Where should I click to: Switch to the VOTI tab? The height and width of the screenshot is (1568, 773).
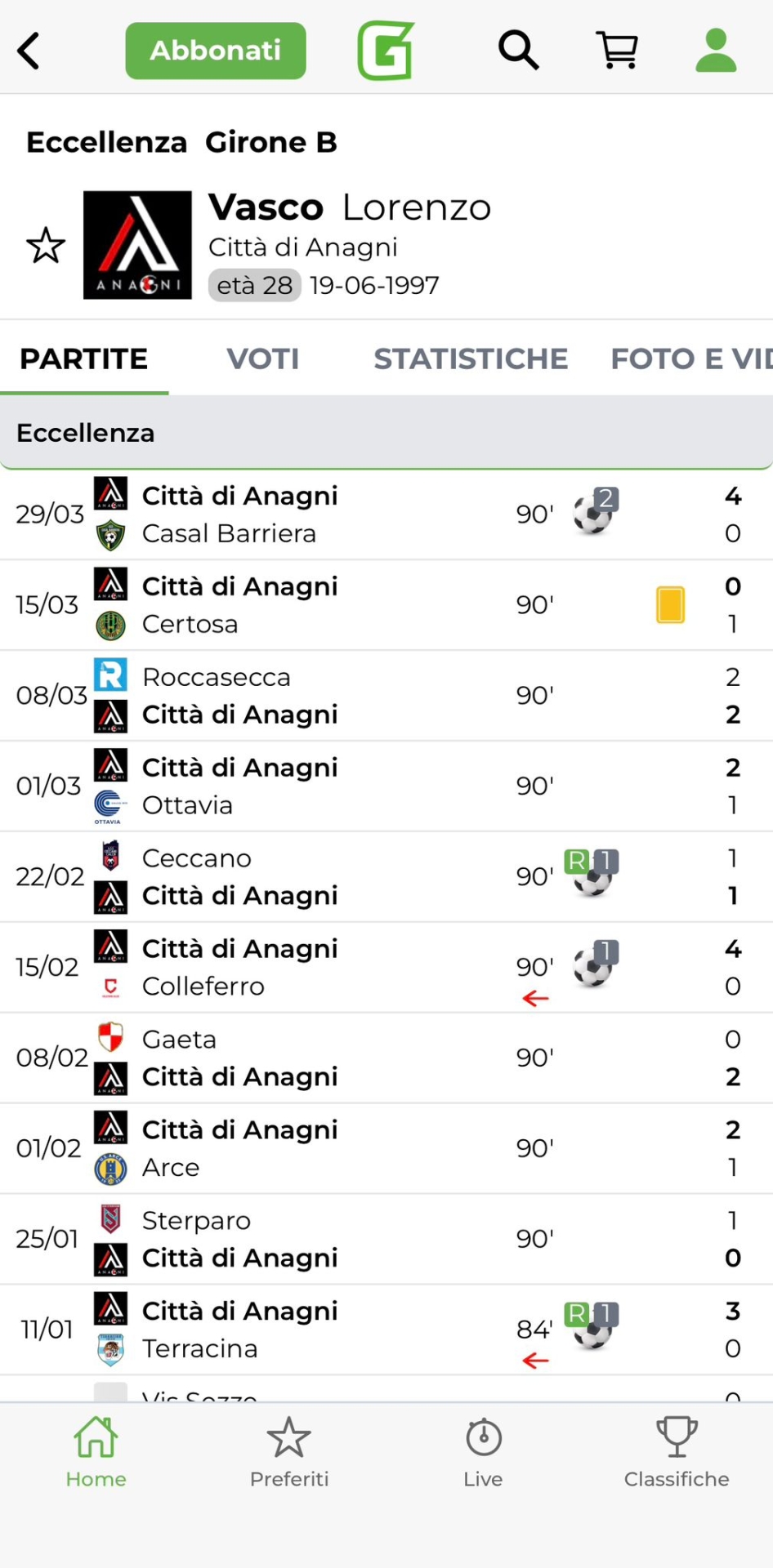pyautogui.click(x=262, y=359)
